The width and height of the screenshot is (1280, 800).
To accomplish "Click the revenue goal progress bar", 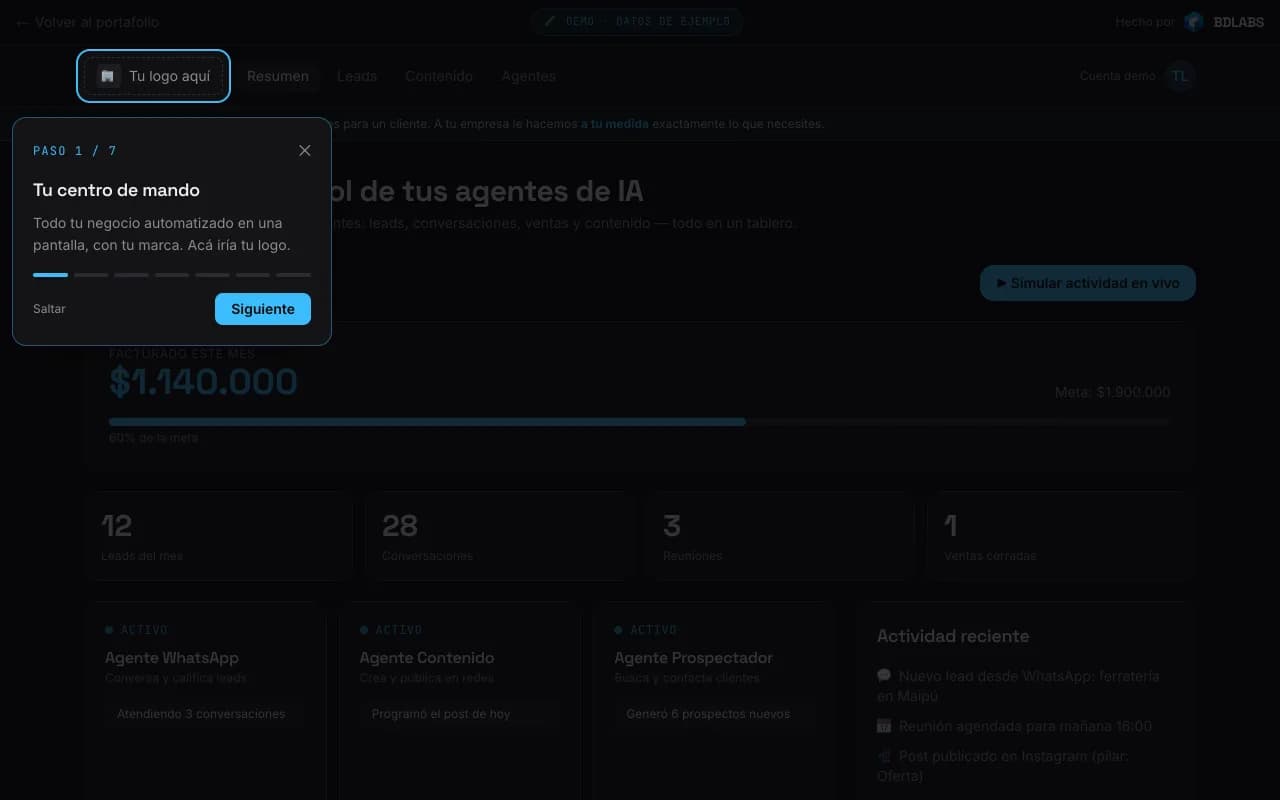I will (639, 422).
